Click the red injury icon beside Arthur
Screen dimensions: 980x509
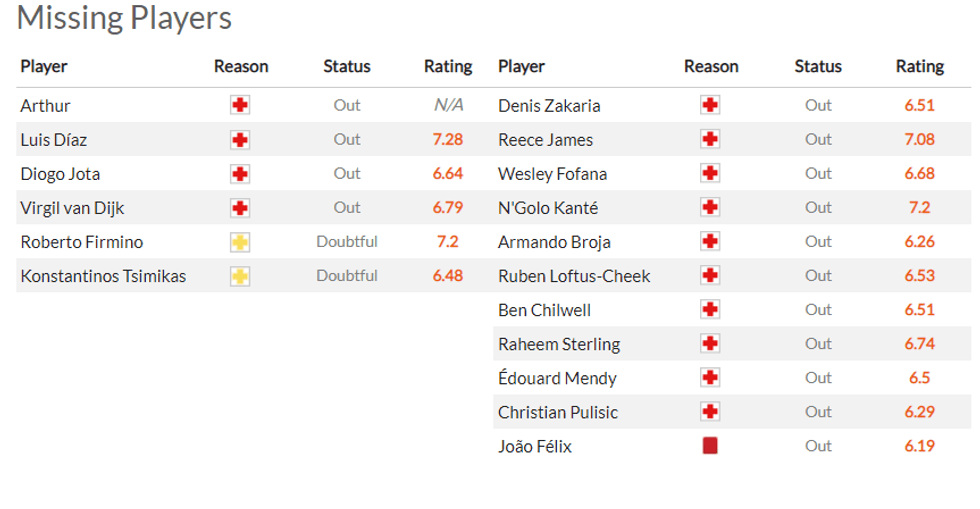tap(240, 106)
